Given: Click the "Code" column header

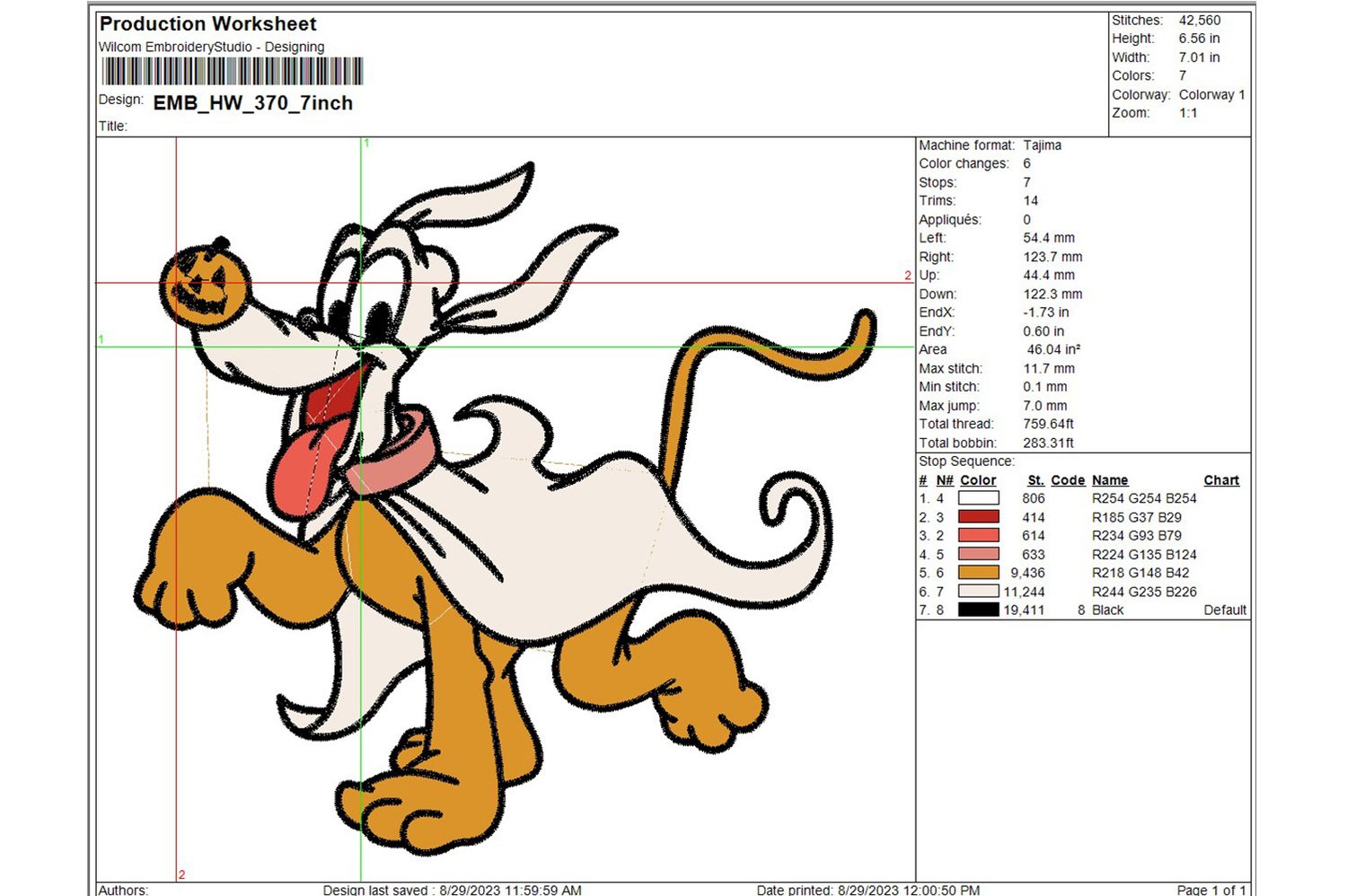Looking at the screenshot, I should [x=1068, y=480].
